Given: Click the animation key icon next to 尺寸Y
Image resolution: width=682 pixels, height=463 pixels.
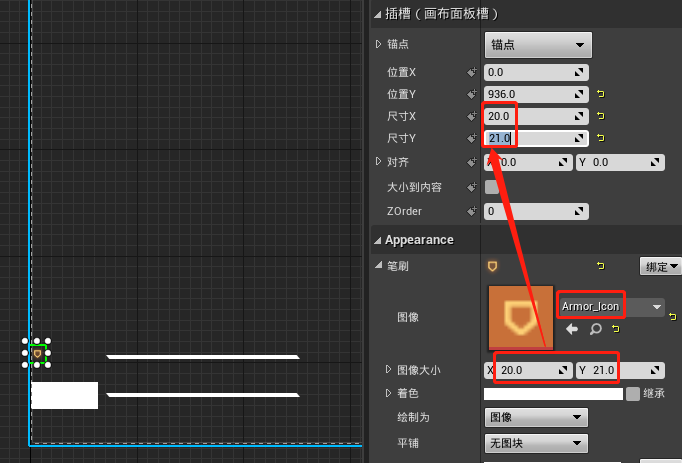Looking at the screenshot, I should pos(472,138).
